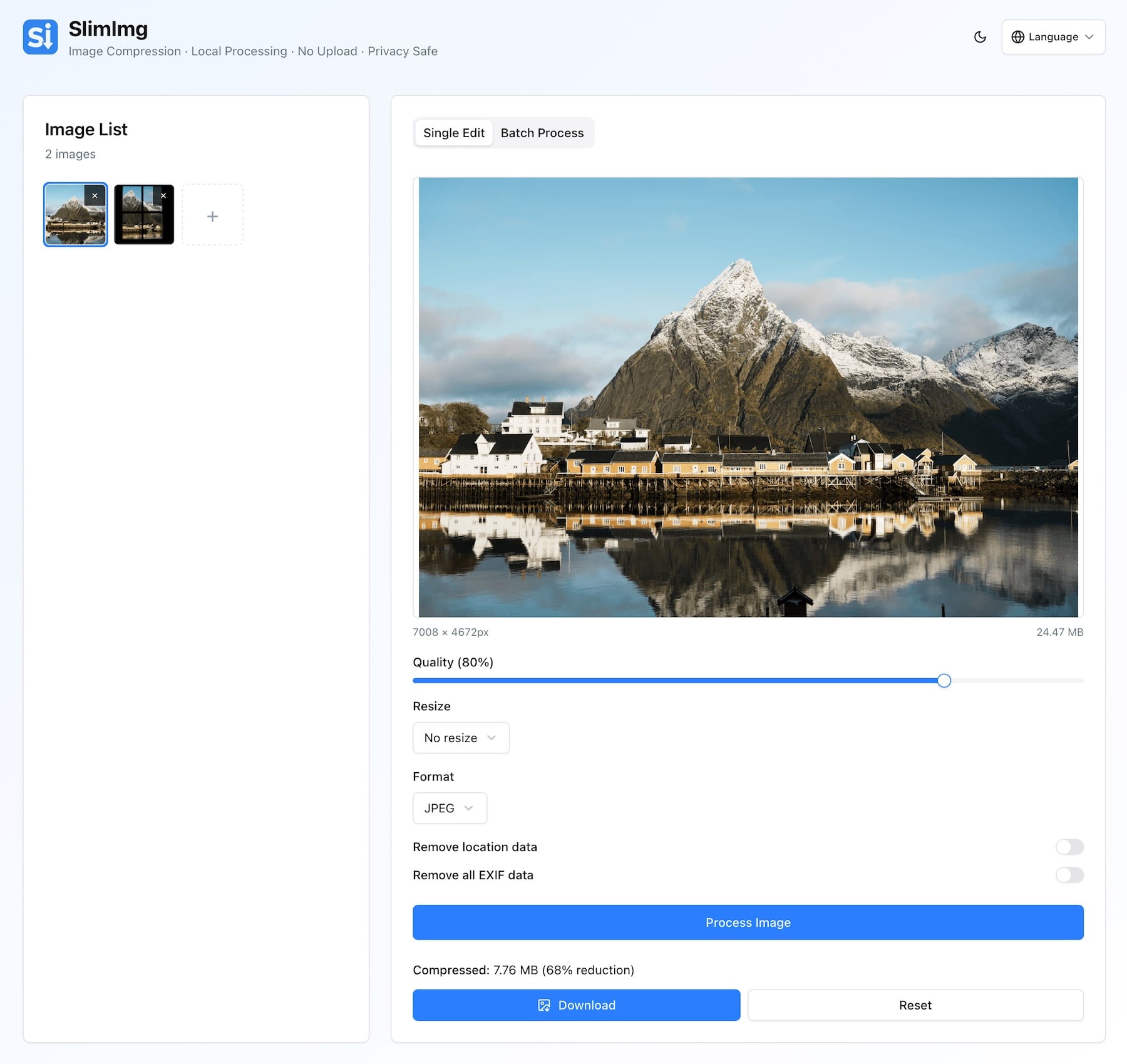This screenshot has width=1127, height=1064.
Task: Open the Format dropdown showing JPEG
Action: click(x=449, y=808)
